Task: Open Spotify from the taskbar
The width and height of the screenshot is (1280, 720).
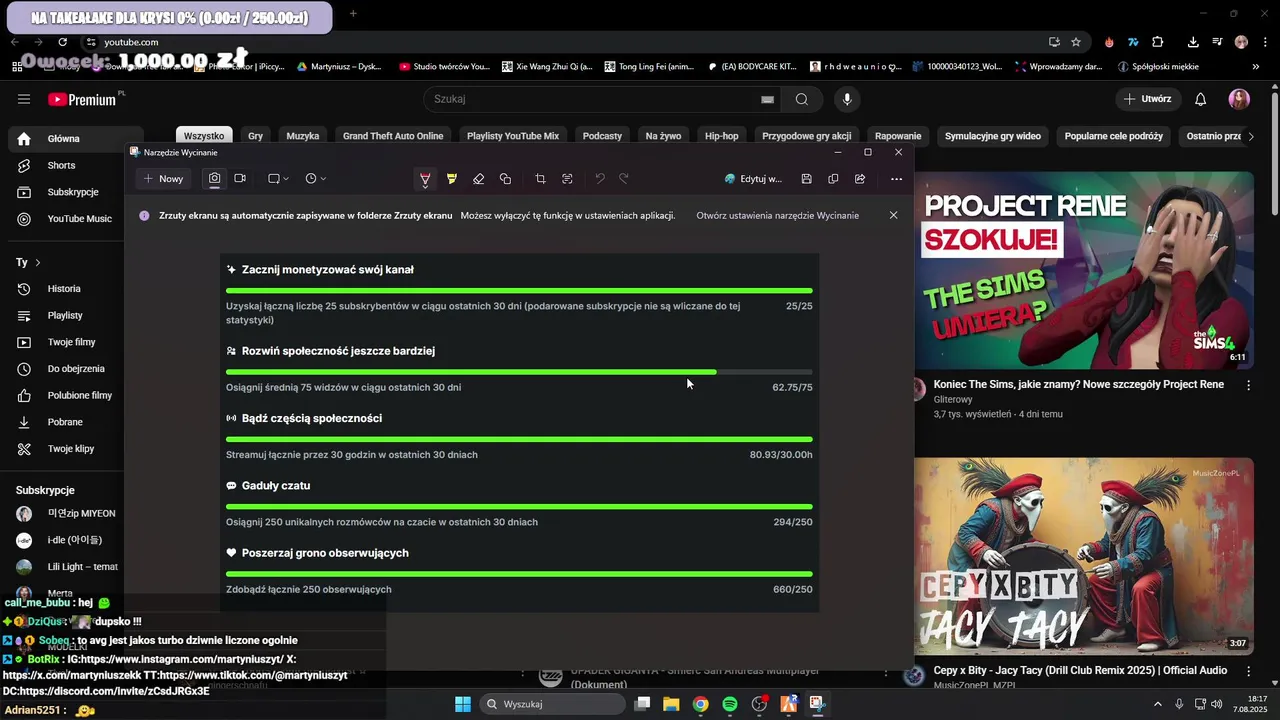Action: click(x=730, y=704)
